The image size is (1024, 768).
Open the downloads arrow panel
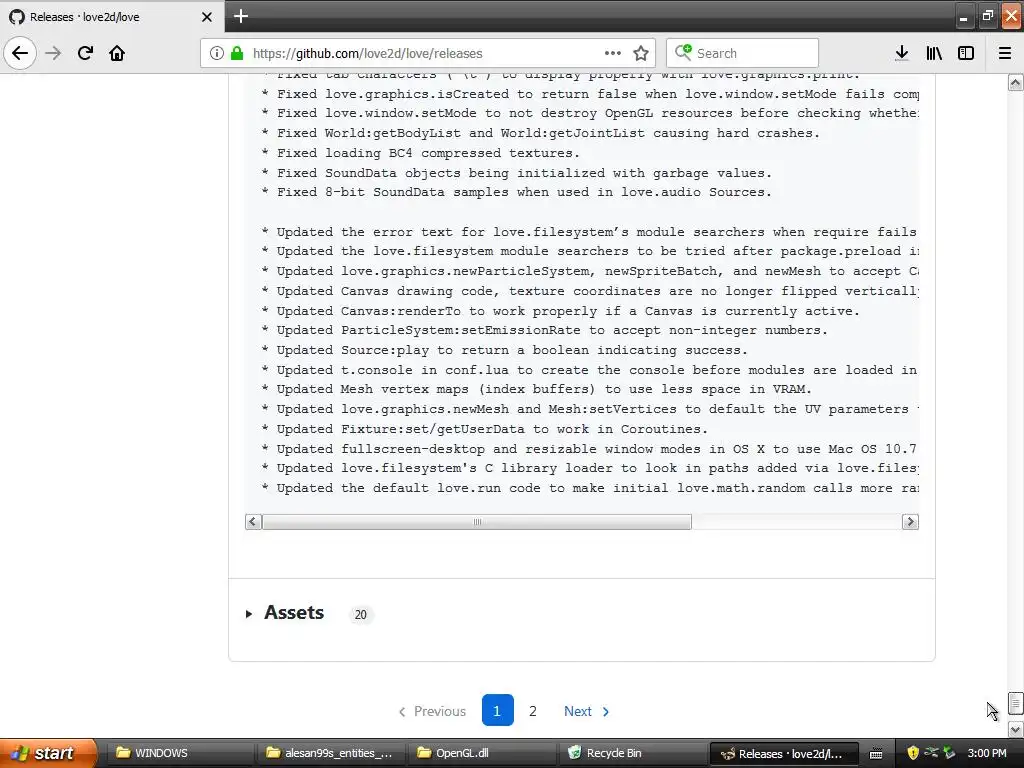coord(902,53)
